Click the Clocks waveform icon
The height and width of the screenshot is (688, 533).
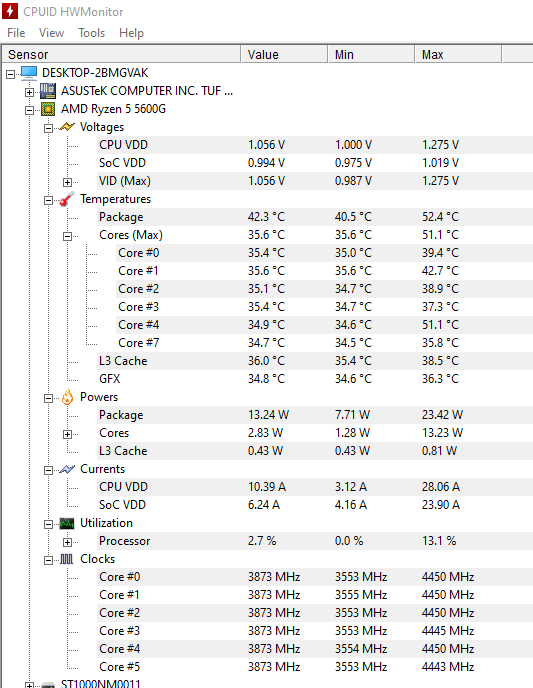[67, 559]
